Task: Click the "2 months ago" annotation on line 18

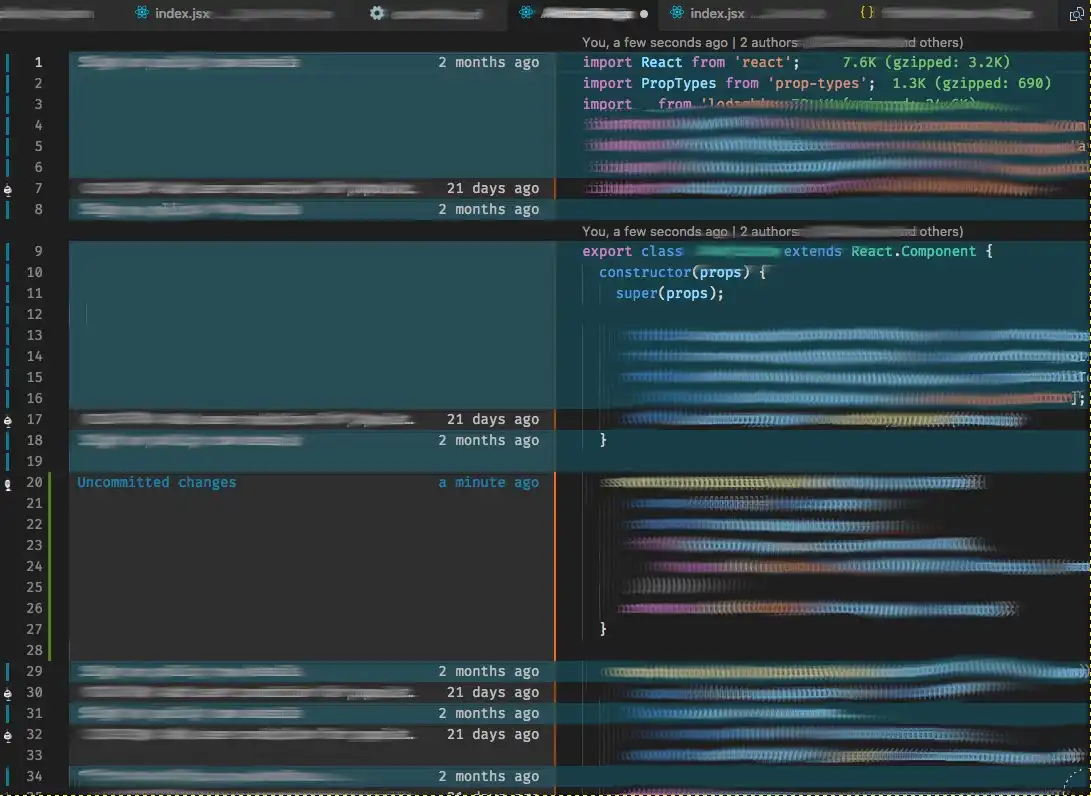Action: tap(488, 440)
